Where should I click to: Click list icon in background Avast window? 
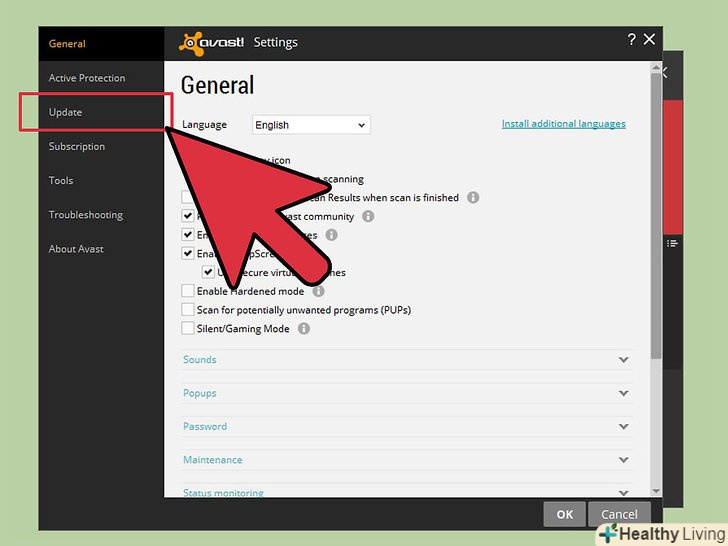672,244
